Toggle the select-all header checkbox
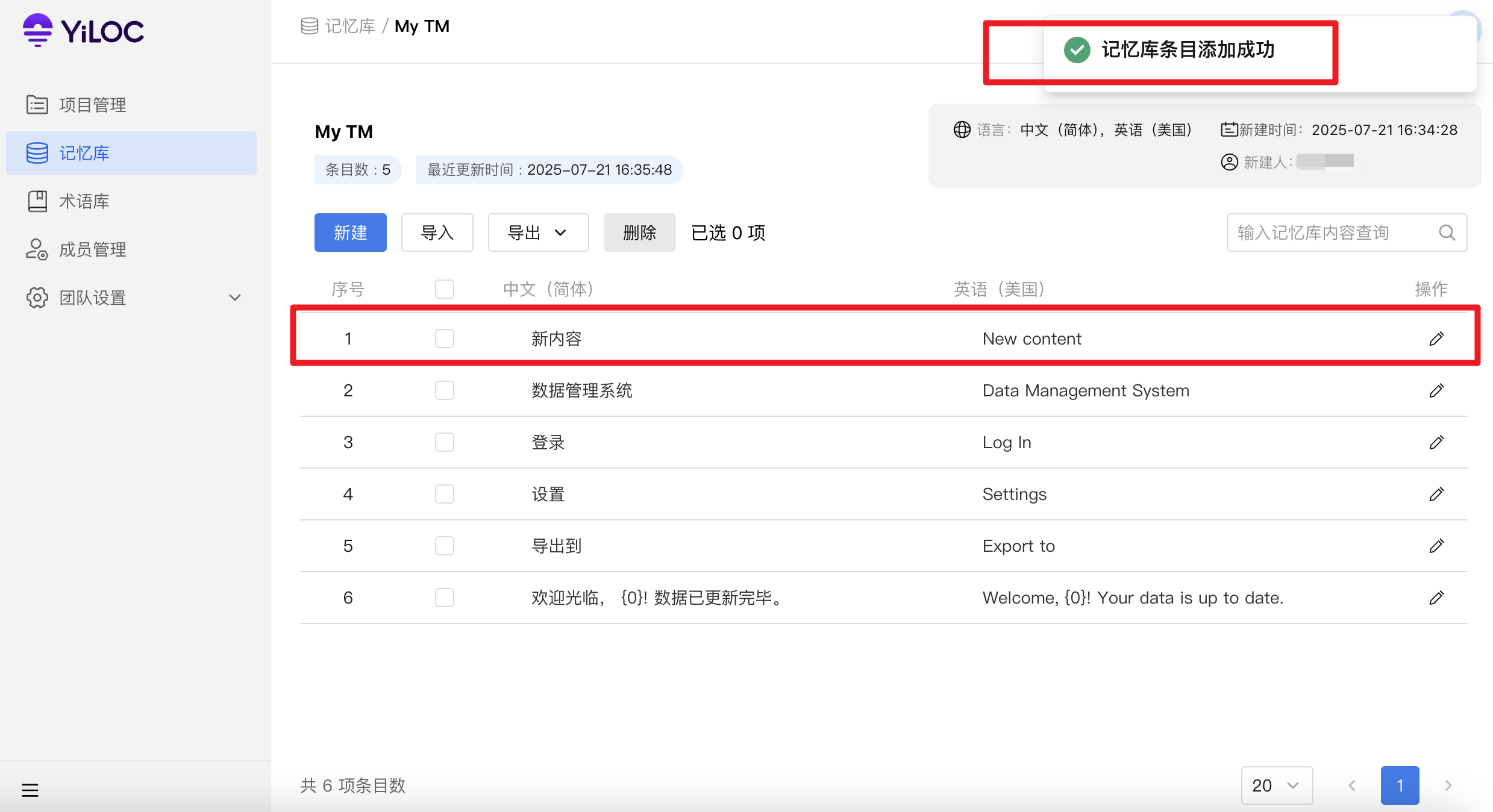Screen dimensions: 1493x812 click(x=445, y=289)
